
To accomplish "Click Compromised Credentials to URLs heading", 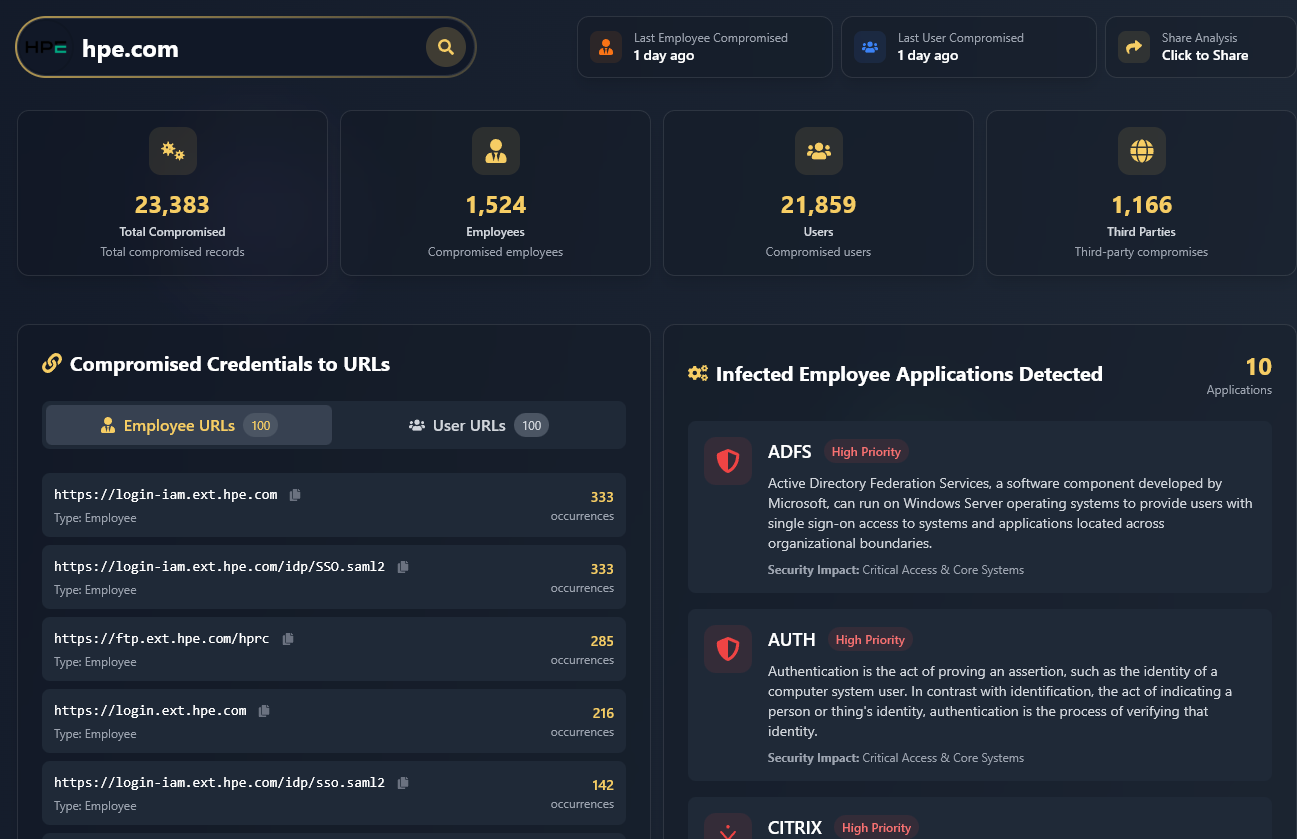I will pos(230,364).
